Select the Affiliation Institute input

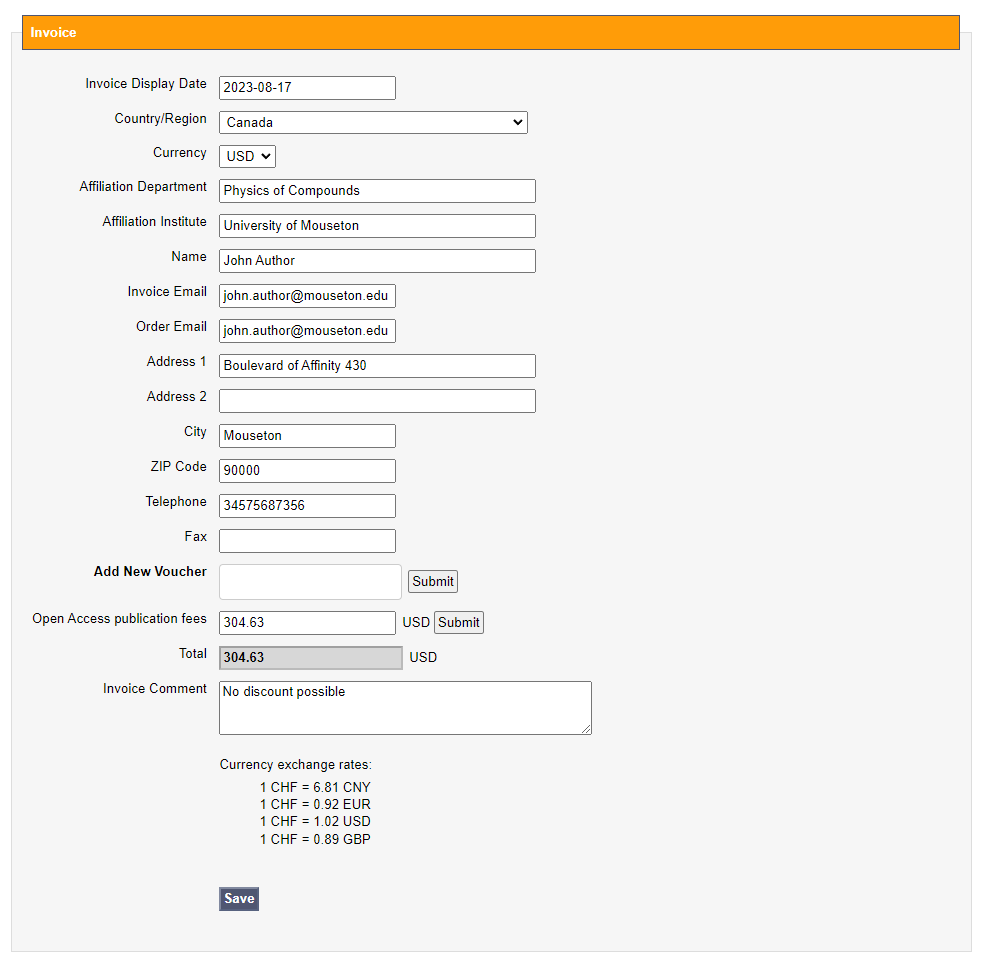pyautogui.click(x=377, y=226)
